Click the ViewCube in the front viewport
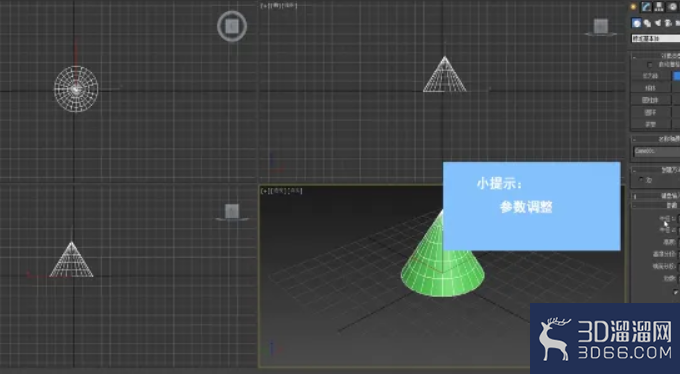This screenshot has width=680, height=374. coord(601,26)
